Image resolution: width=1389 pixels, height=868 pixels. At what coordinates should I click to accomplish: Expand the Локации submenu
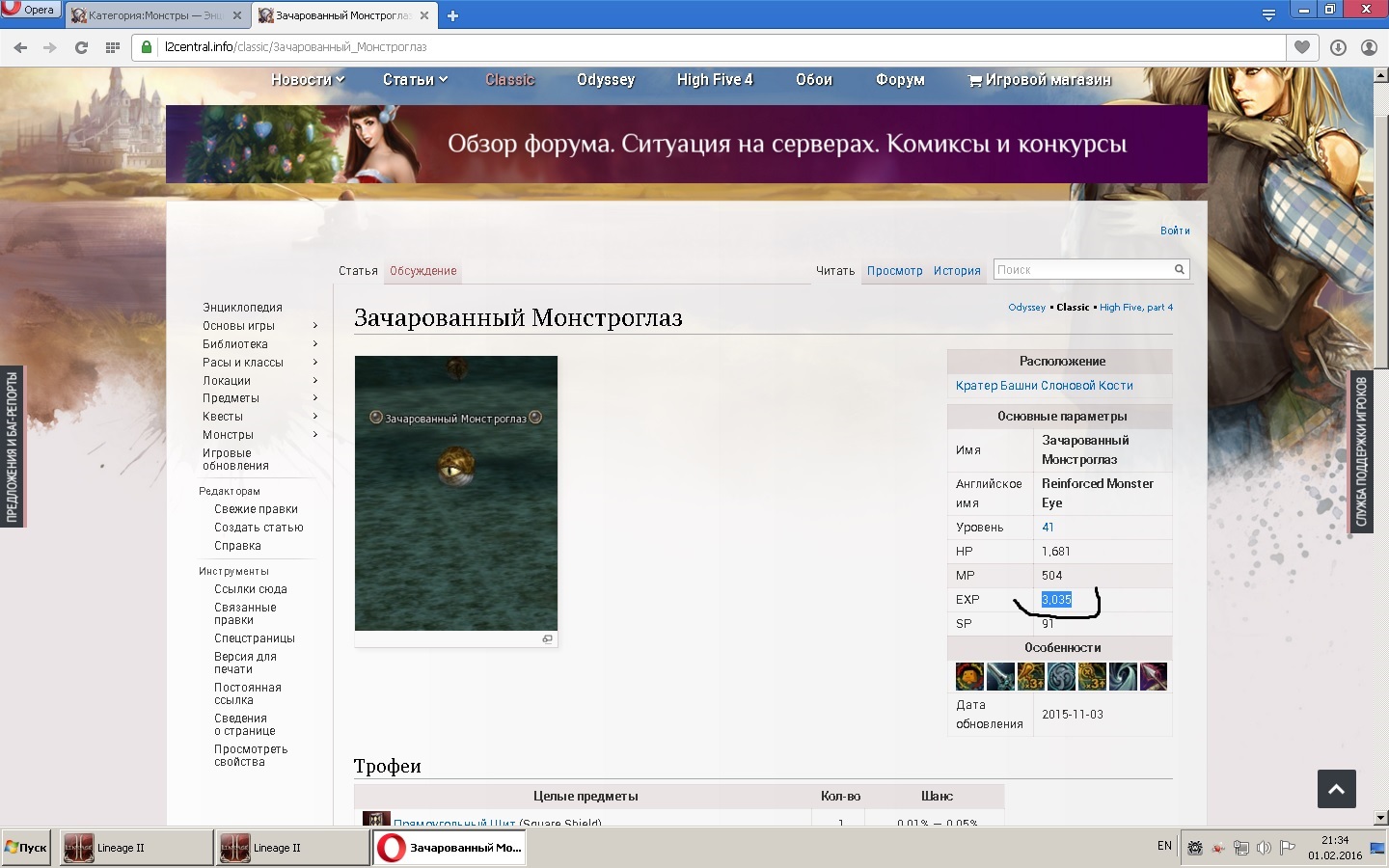tap(315, 381)
